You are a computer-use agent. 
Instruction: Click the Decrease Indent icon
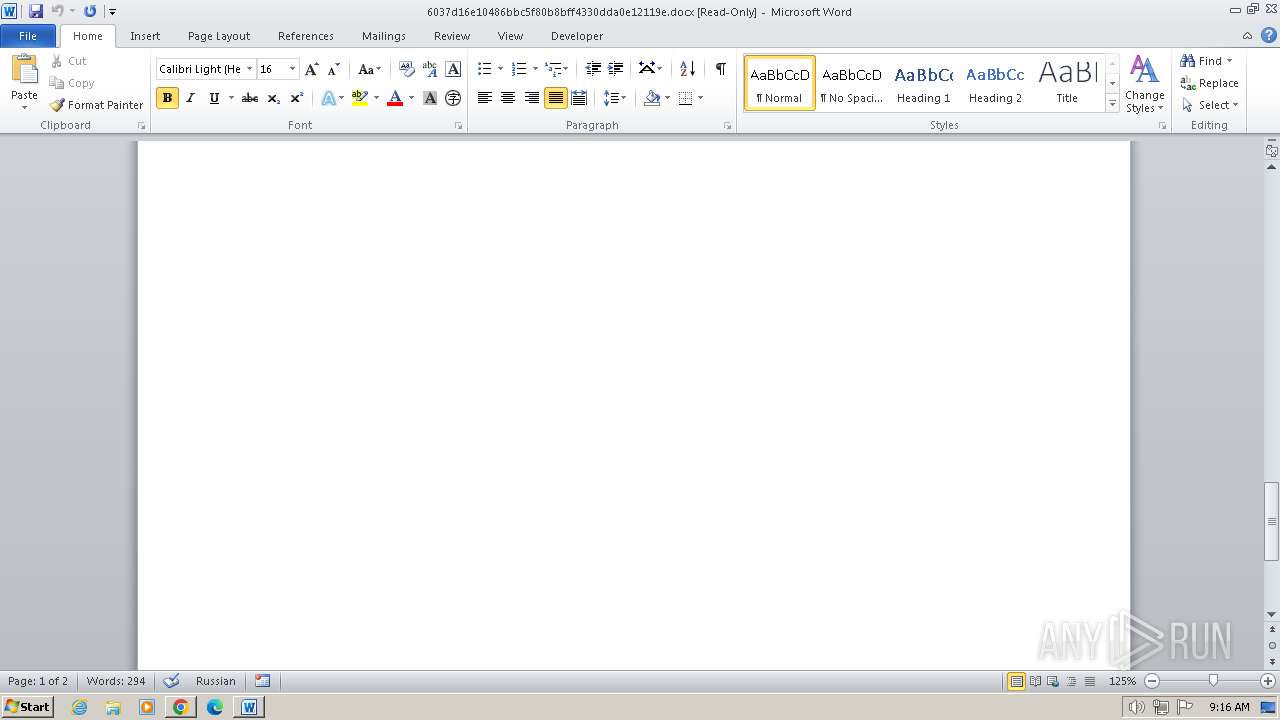click(x=593, y=69)
